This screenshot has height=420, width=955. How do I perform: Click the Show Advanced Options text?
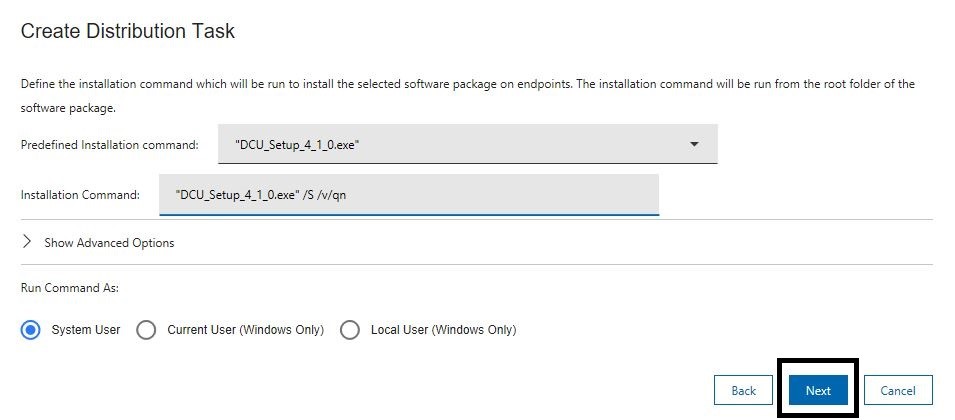(109, 243)
